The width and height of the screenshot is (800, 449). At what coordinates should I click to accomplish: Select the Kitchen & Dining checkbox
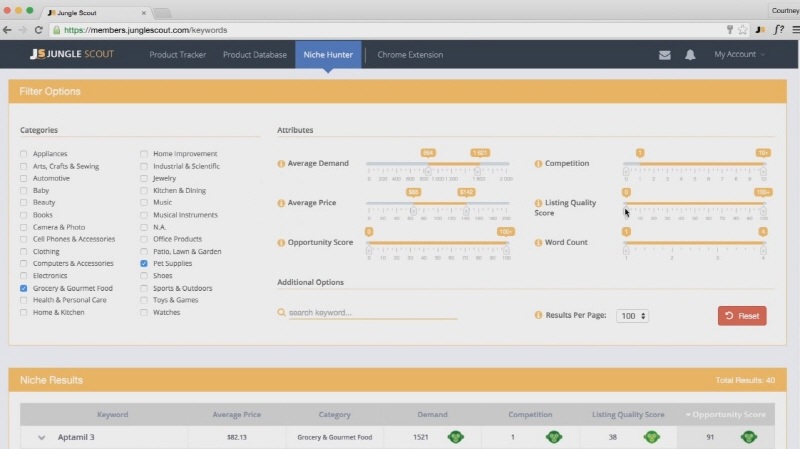click(144, 191)
